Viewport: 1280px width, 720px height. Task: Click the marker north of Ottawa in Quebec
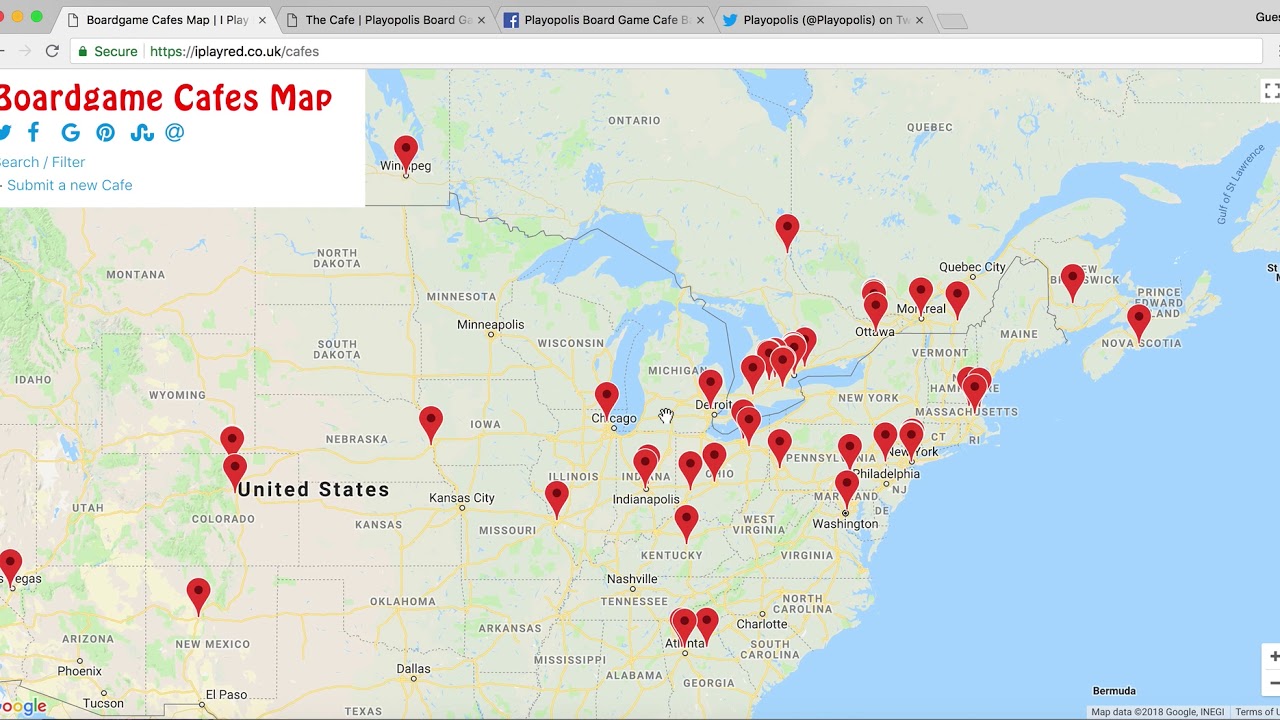tap(787, 233)
